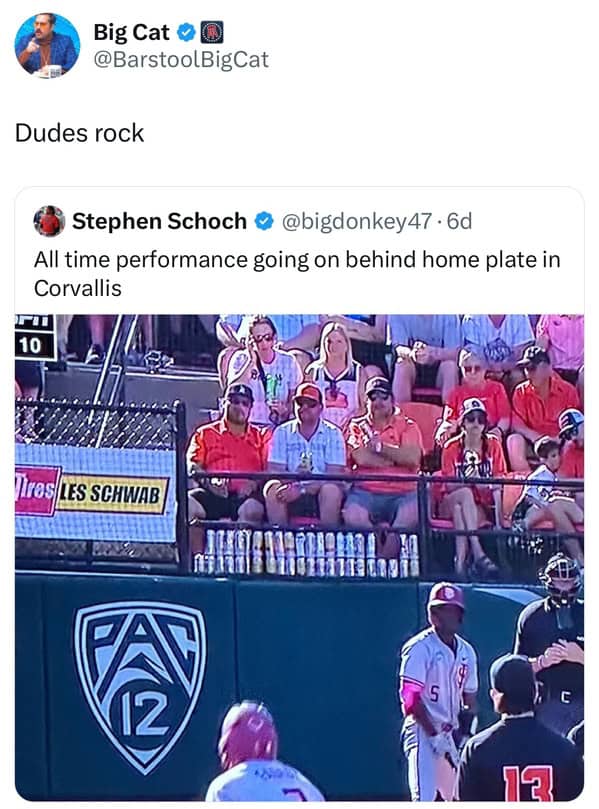The image size is (599, 809).
Task: Click the Pac-12 shield logo on wall
Action: click(140, 686)
